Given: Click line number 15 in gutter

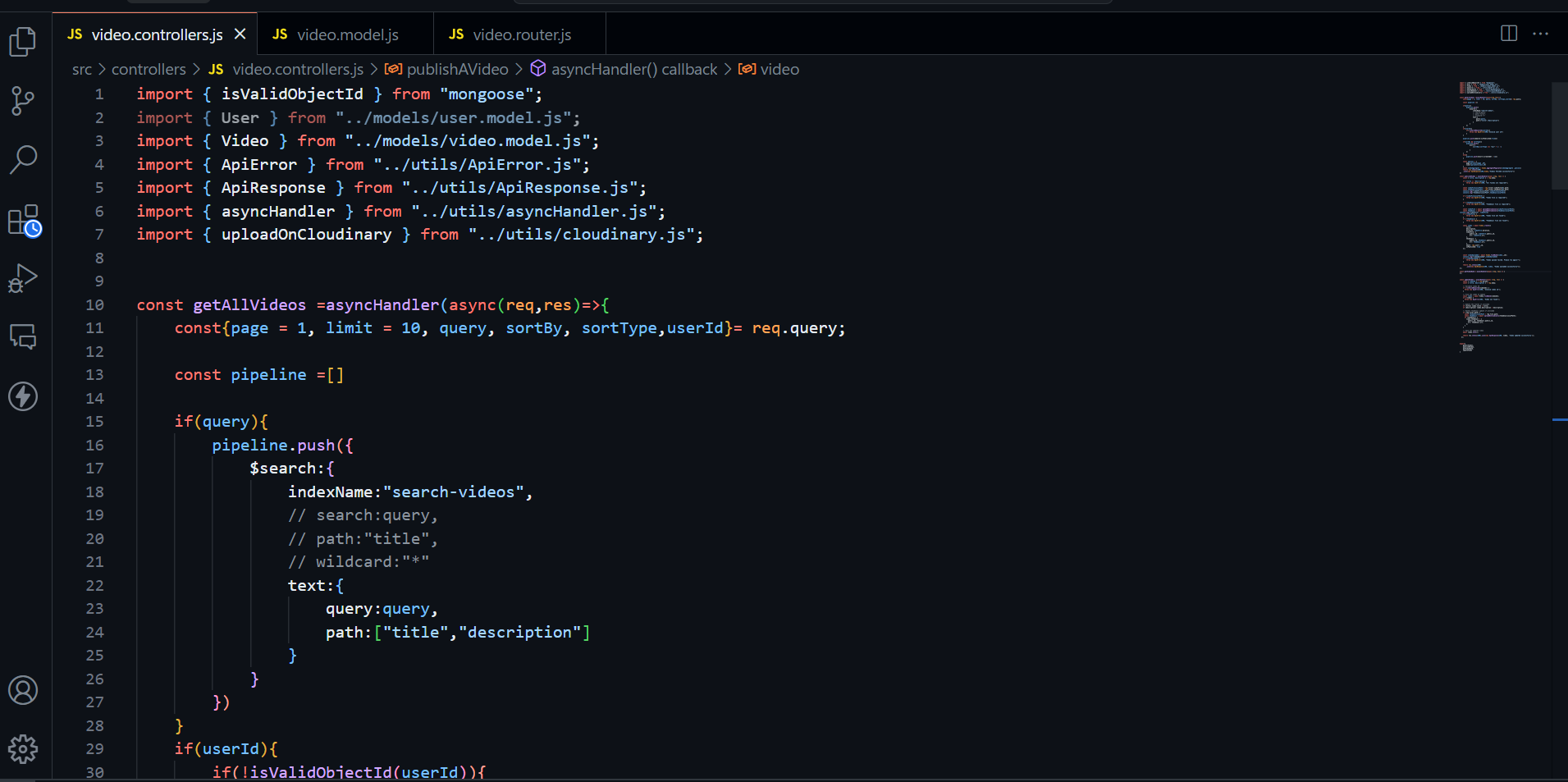Looking at the screenshot, I should coord(94,422).
